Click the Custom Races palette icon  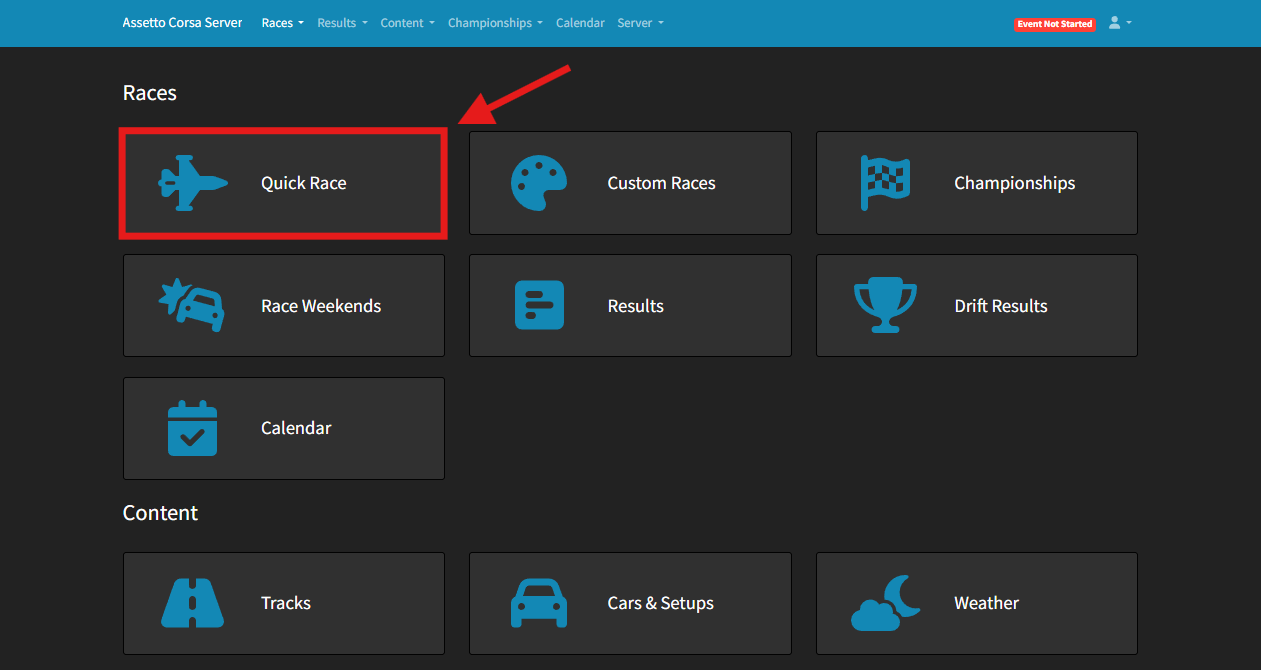[539, 183]
